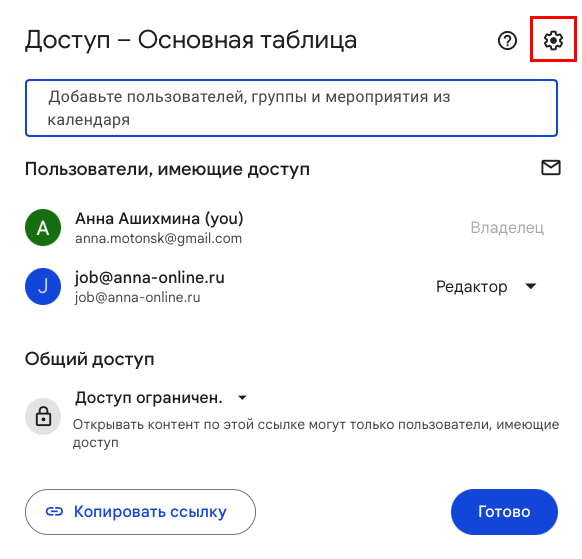
Task: Select the job@anna-online.ru user name
Action: pos(150,277)
